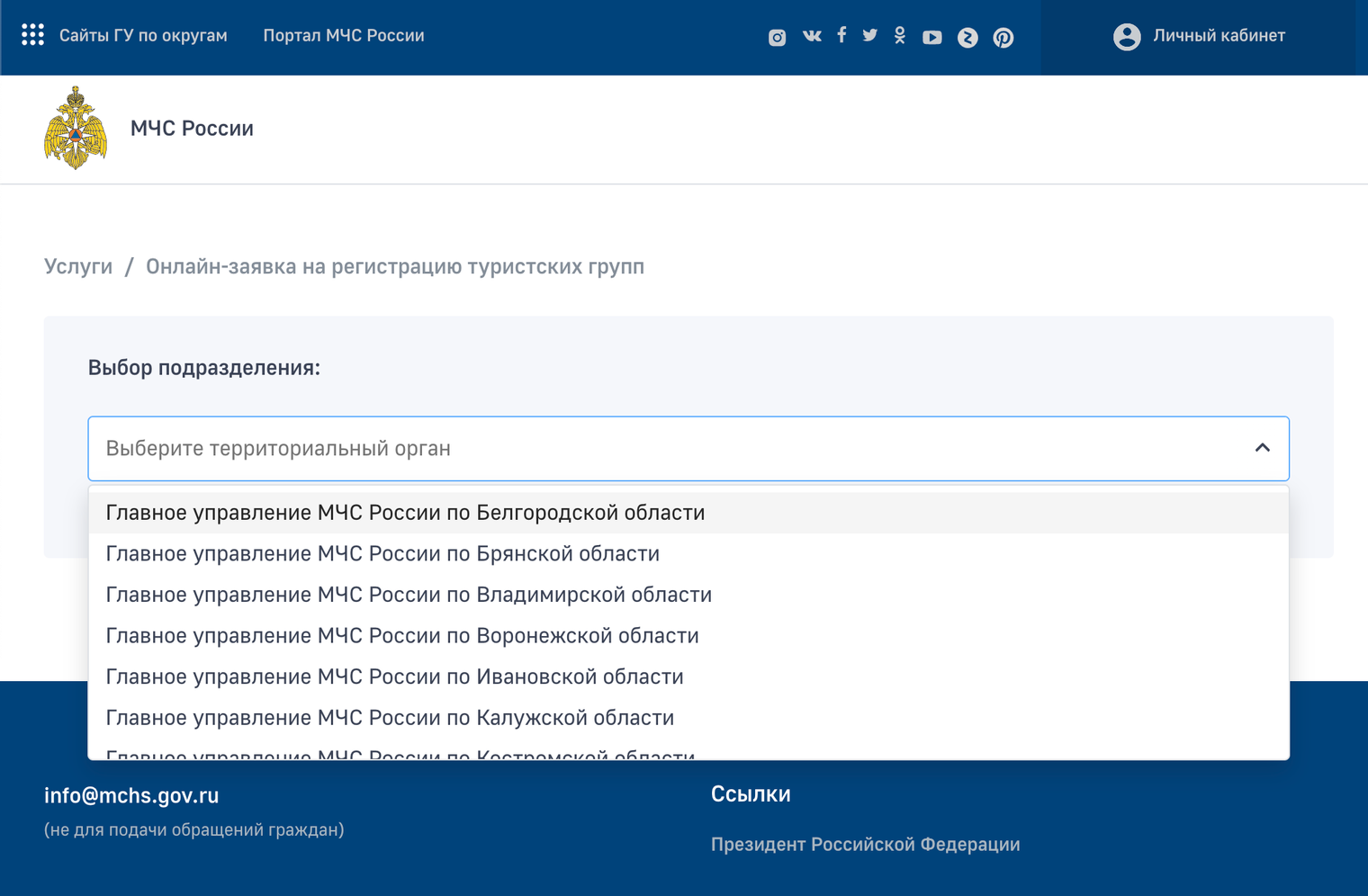Open Сайты ГУ по округам menu
The image size is (1368, 896).
click(143, 36)
